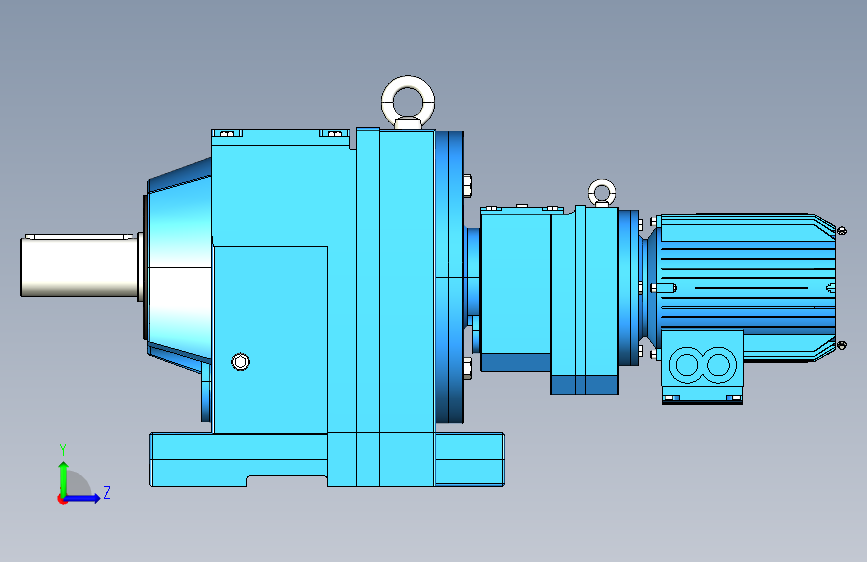The image size is (867, 562).
Task: Select the gearbox foot mounting base
Action: pos(327,460)
